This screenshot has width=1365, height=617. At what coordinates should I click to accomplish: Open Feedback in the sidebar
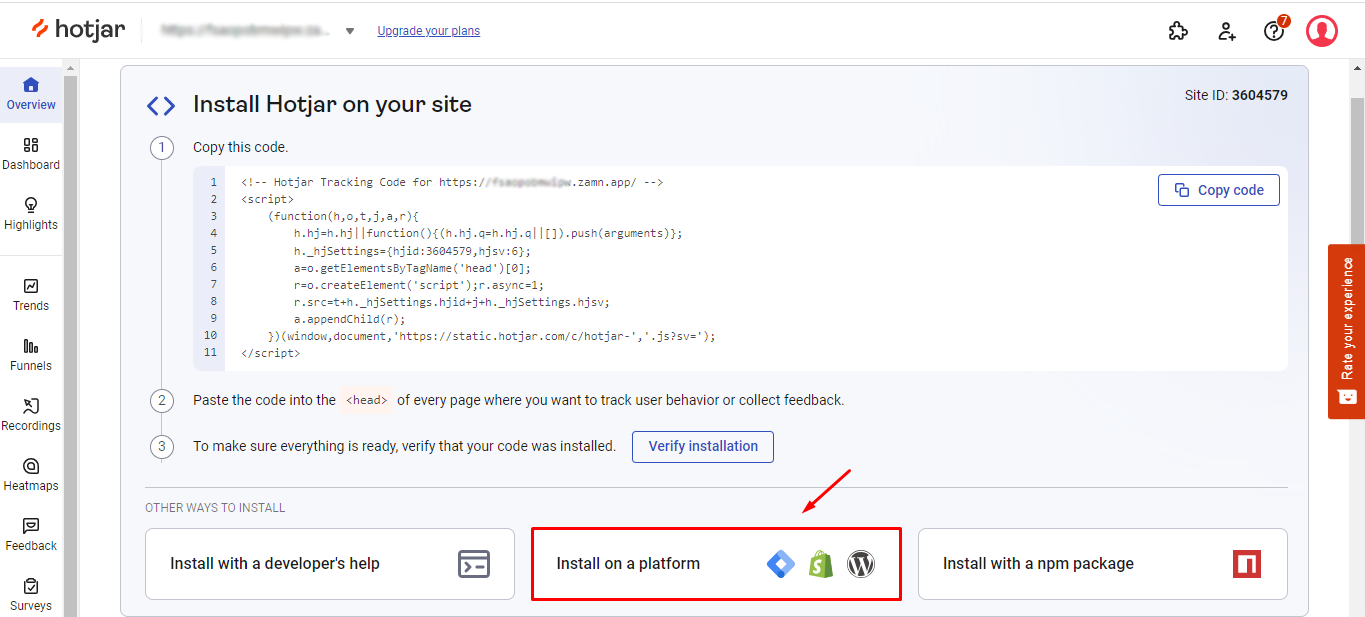(x=31, y=535)
